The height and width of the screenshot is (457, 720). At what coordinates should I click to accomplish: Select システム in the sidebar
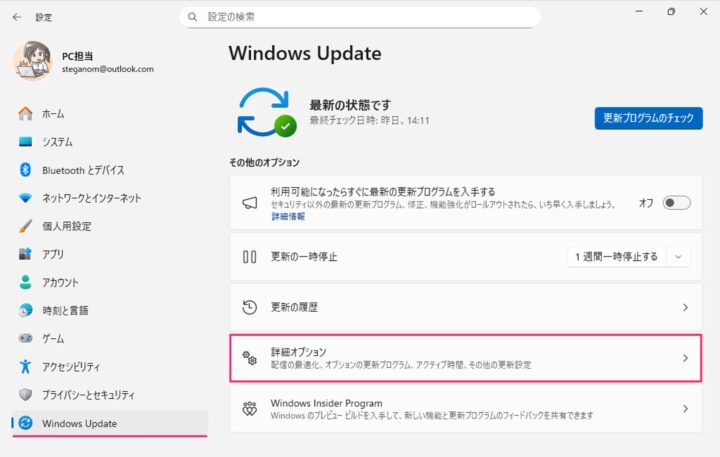[x=57, y=142]
